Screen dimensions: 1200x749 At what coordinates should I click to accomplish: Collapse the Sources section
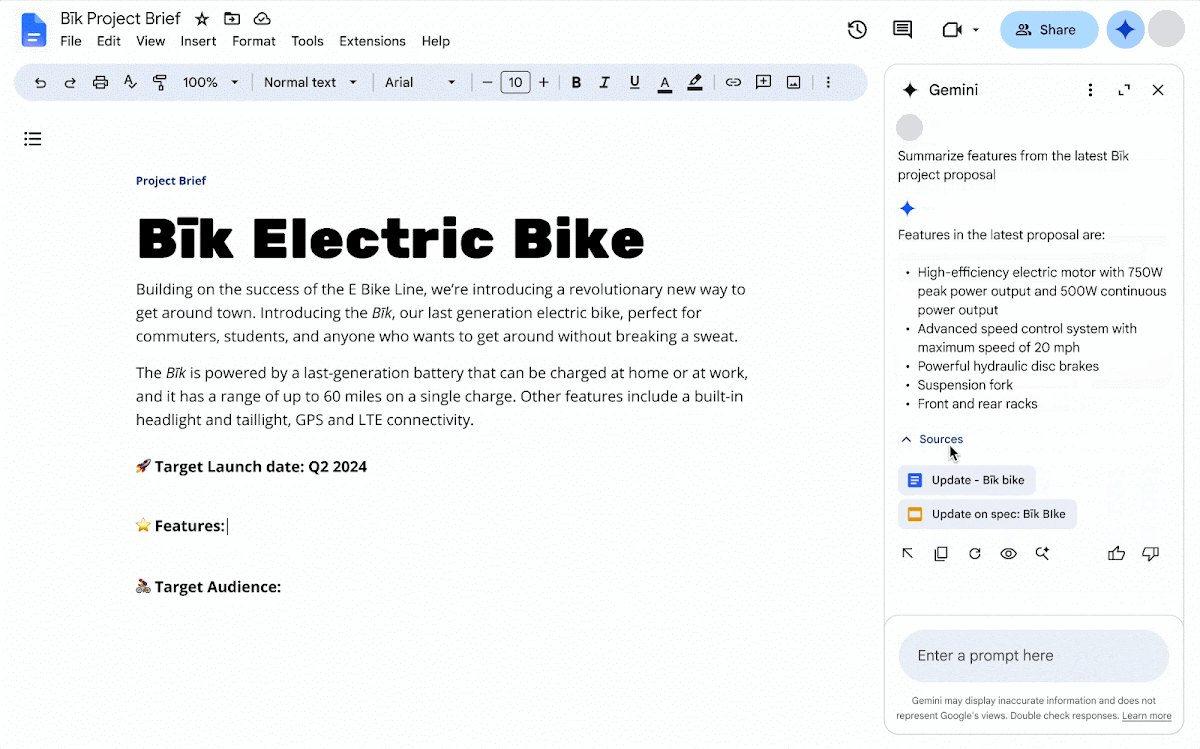932,439
